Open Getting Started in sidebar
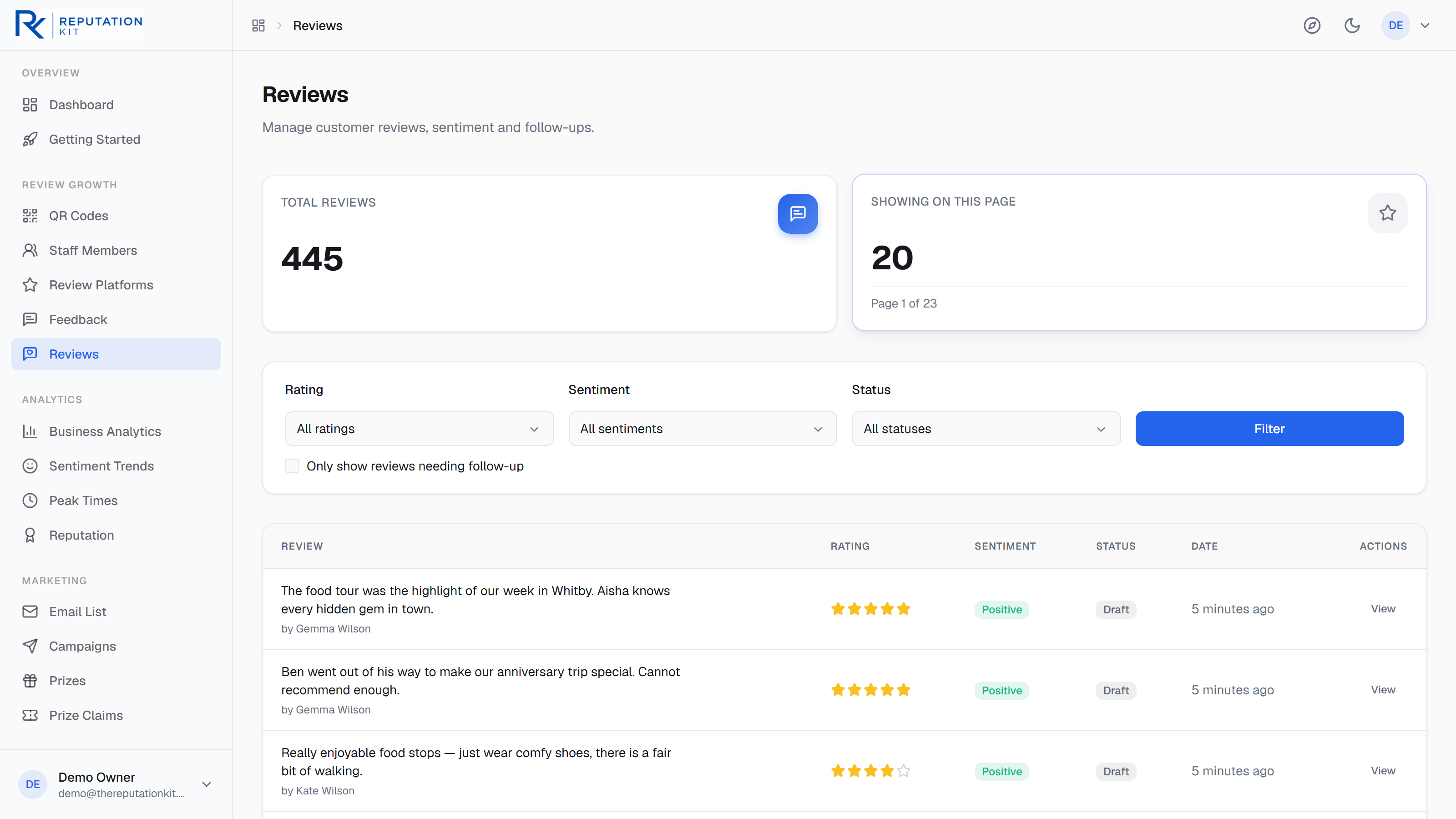Screen dimensions: 1456x819 point(116,139)
